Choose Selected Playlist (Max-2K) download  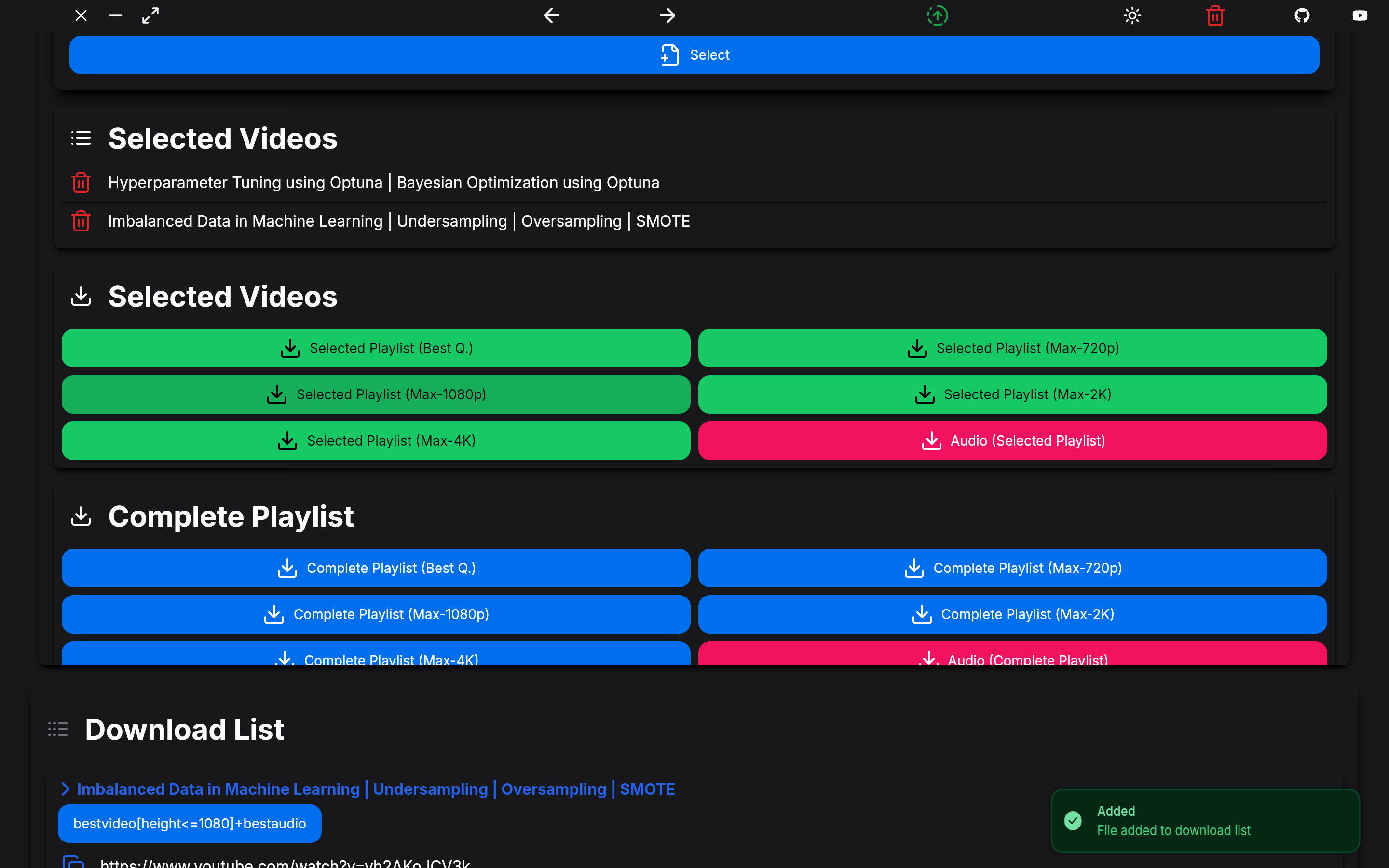(1012, 394)
